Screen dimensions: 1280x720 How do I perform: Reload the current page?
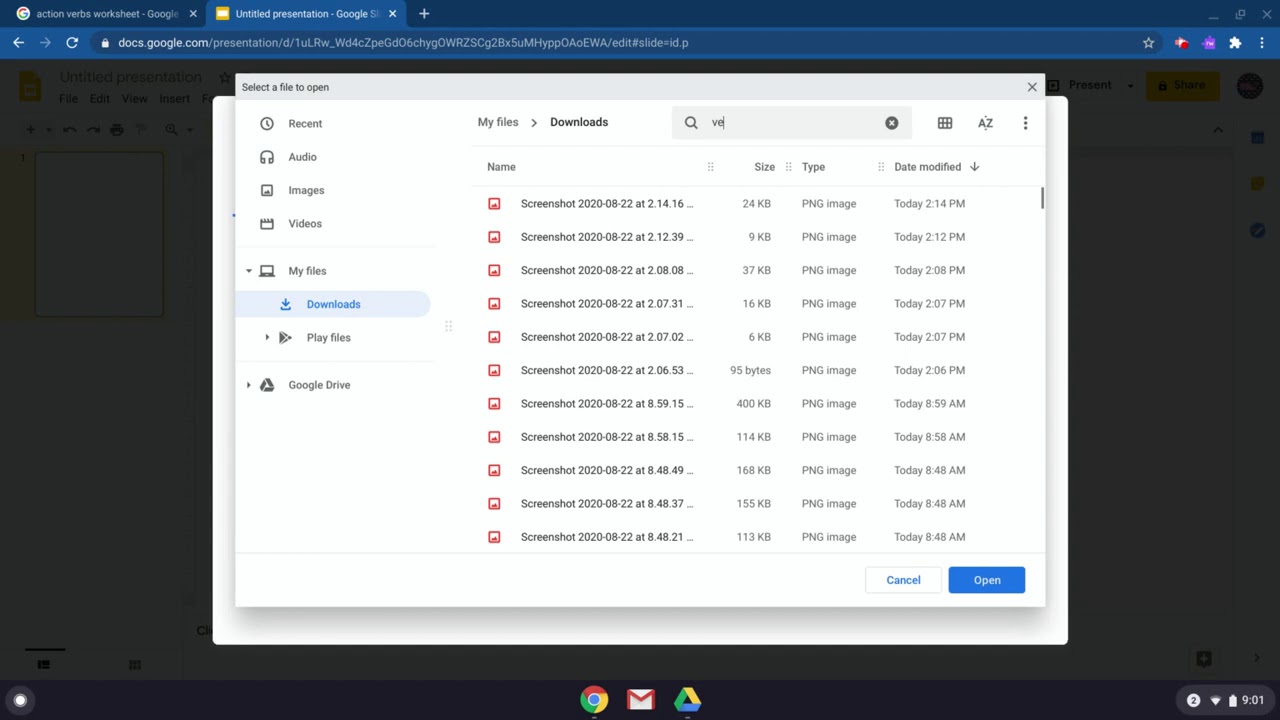coord(72,43)
